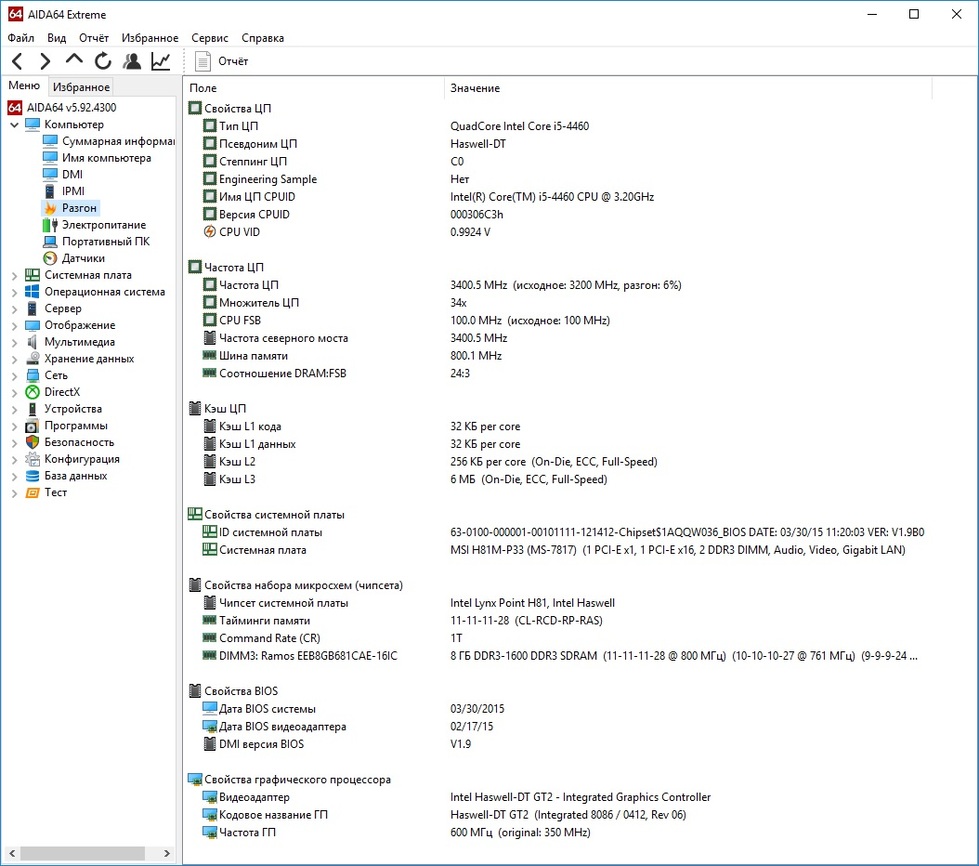Go back with the left arrow toolbar icon
The width and height of the screenshot is (979, 866).
17,61
